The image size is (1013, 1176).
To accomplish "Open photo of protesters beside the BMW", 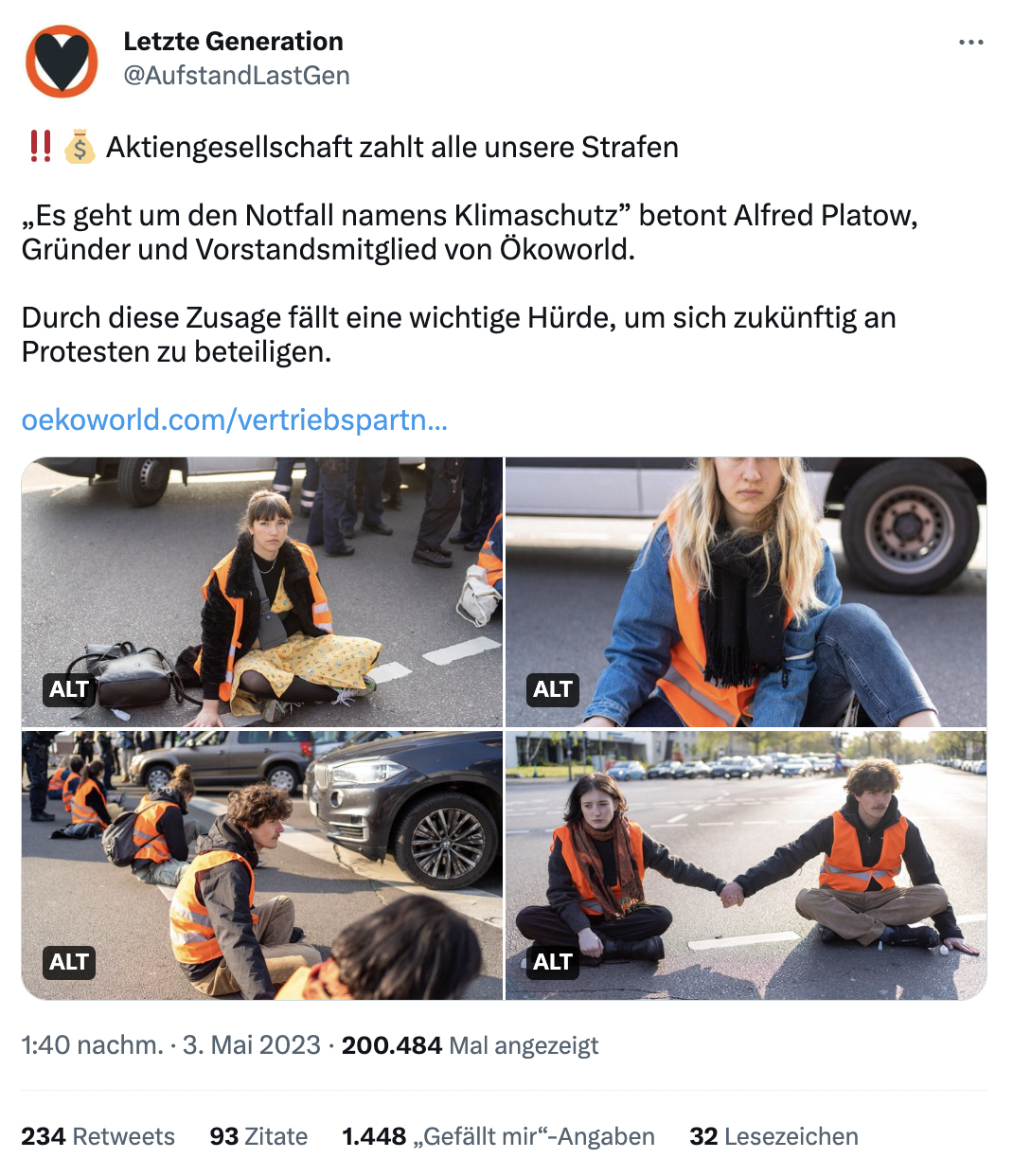I will [x=262, y=864].
